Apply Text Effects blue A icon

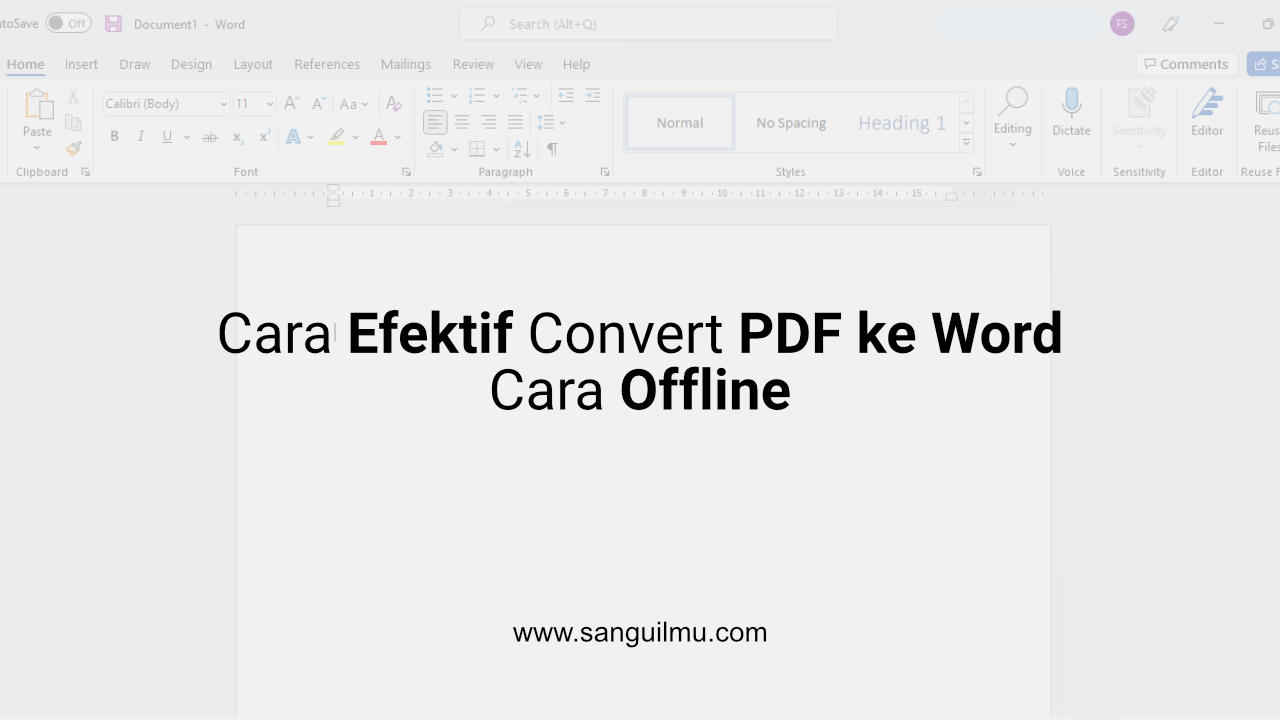click(x=293, y=137)
